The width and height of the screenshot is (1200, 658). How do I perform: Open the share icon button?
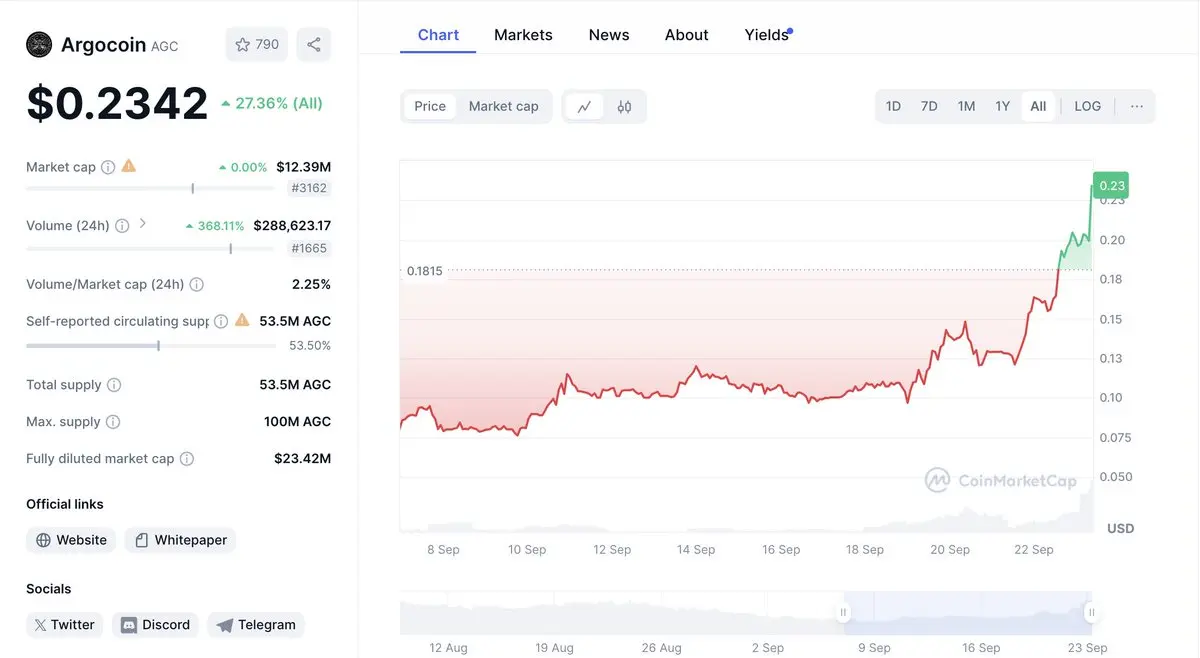pyautogui.click(x=314, y=44)
